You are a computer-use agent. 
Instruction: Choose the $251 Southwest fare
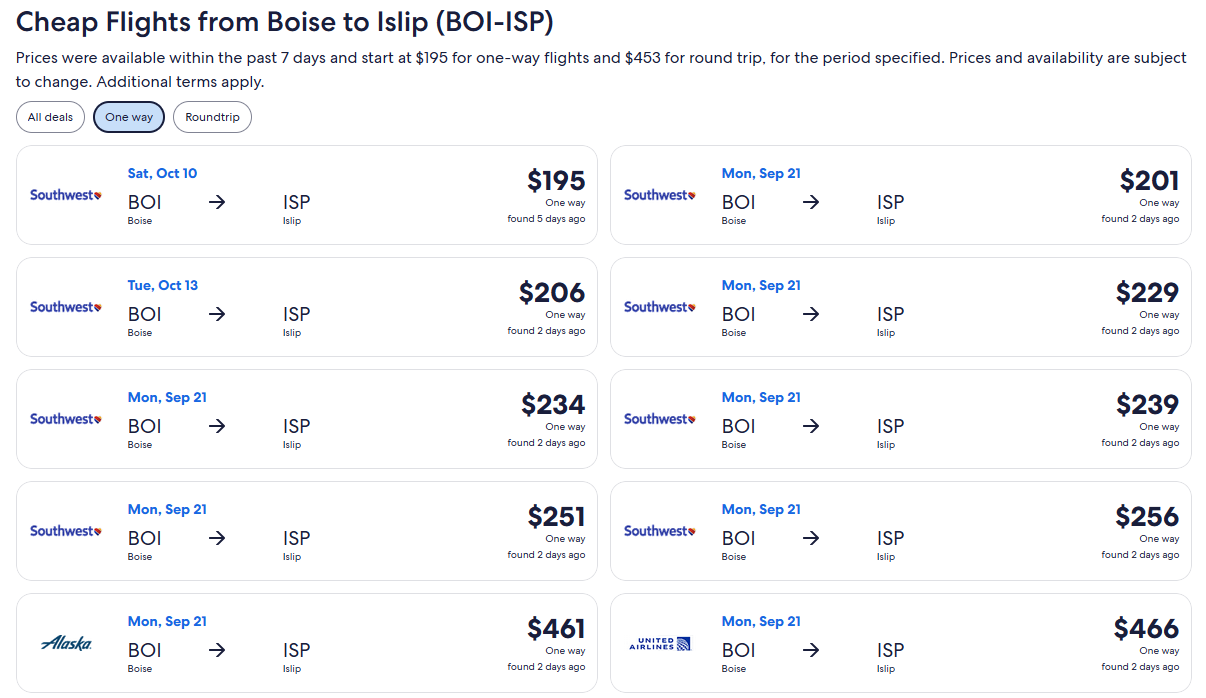307,531
